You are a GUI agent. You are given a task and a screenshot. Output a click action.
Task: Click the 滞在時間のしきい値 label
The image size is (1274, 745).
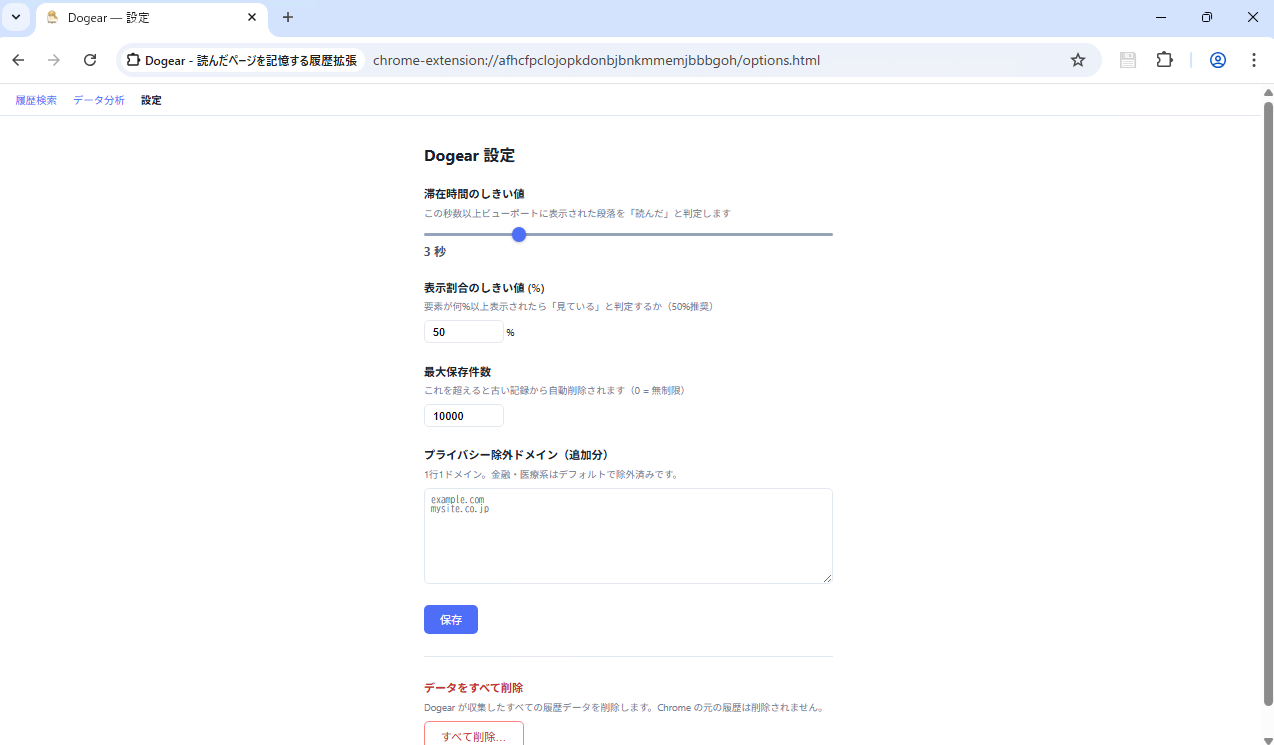coord(474,194)
